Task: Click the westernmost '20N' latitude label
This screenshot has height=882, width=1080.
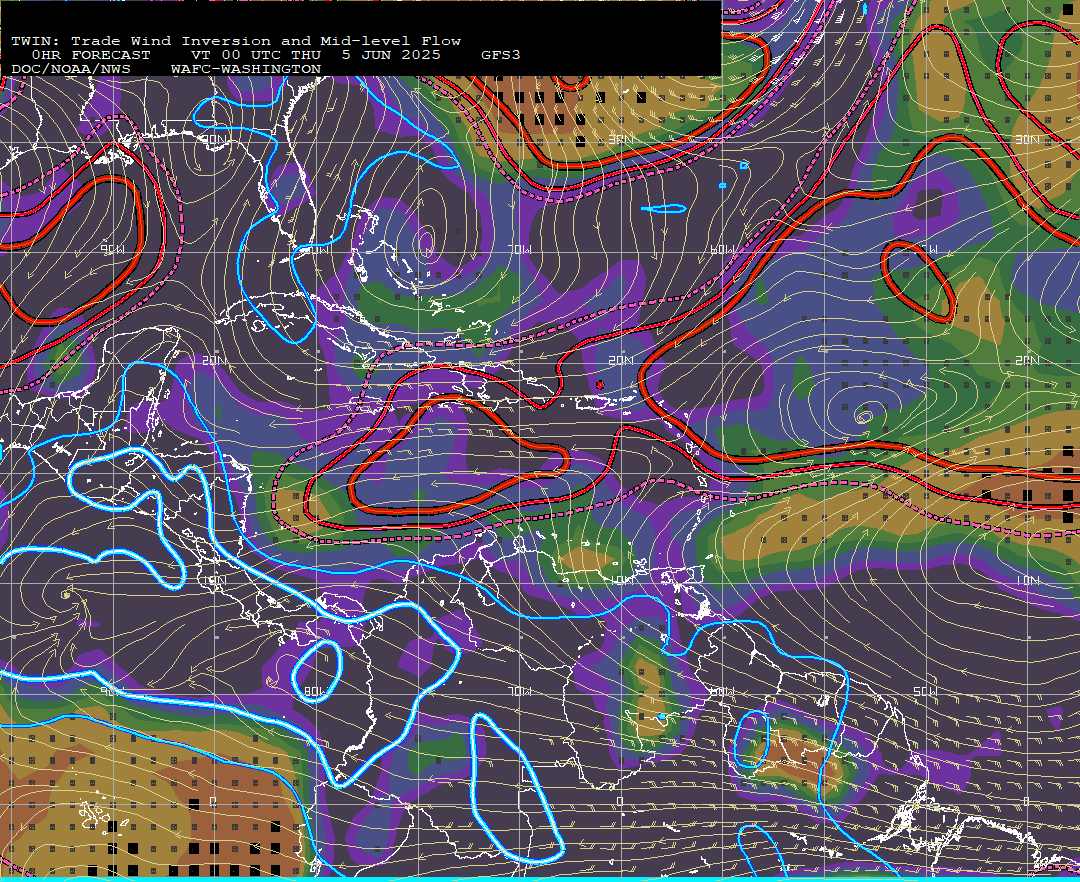Action: click(214, 360)
